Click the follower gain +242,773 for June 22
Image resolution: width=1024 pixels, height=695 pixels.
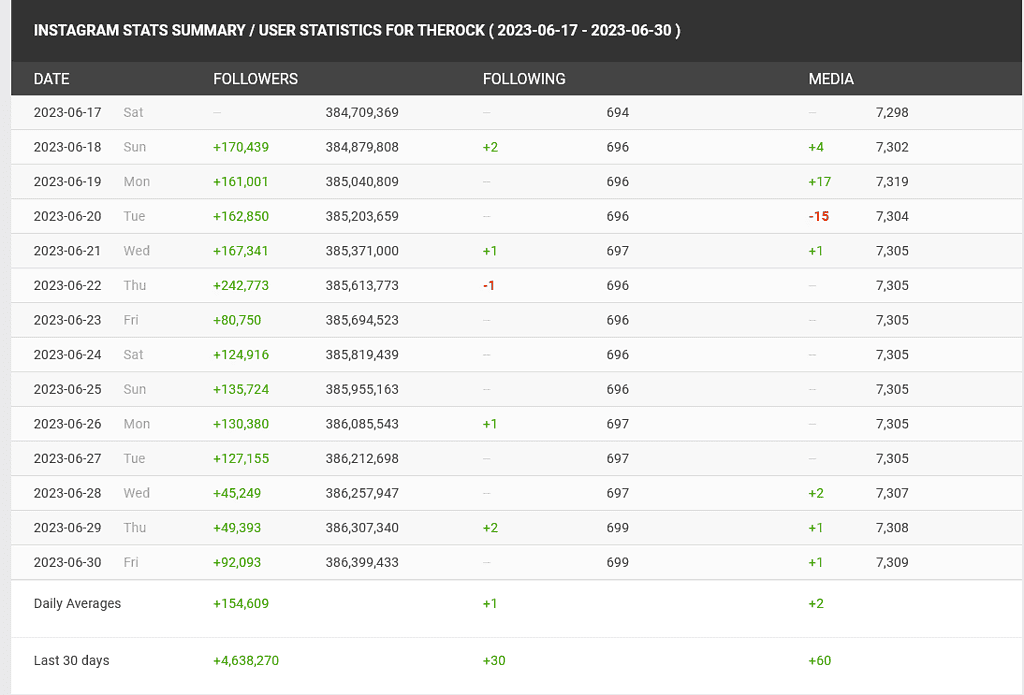(240, 285)
